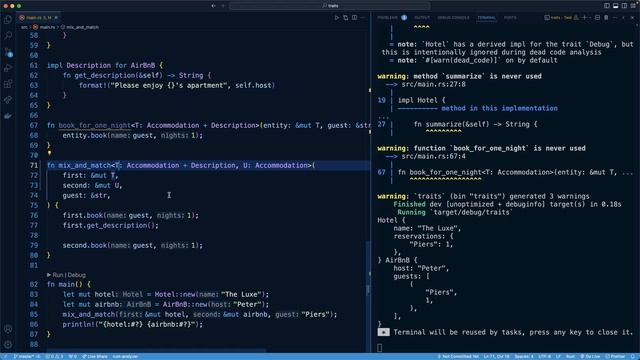Viewport: 640px width, 360px height.
Task: Split the terminal panel
Action: click(x=597, y=18)
